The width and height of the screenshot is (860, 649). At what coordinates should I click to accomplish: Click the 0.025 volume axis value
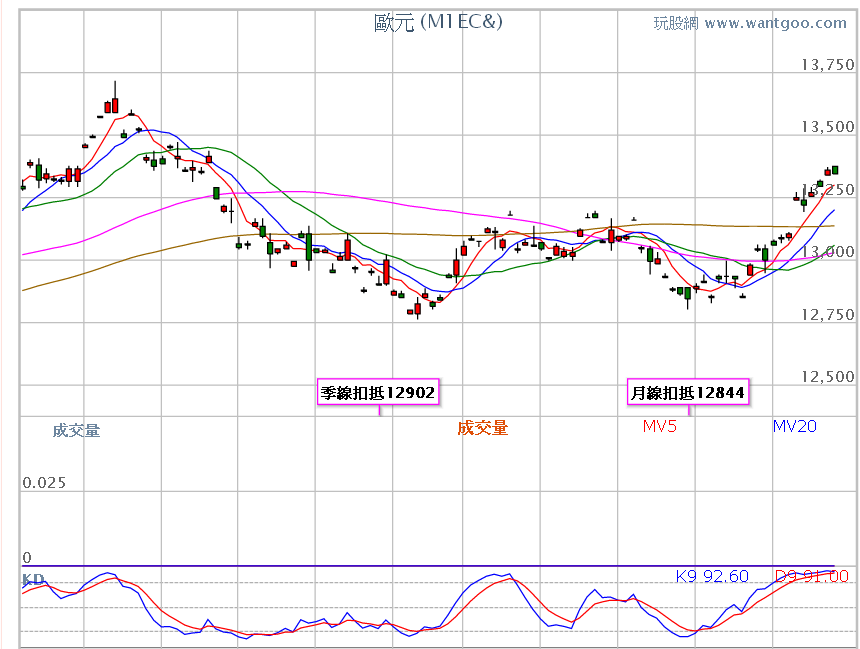click(44, 483)
